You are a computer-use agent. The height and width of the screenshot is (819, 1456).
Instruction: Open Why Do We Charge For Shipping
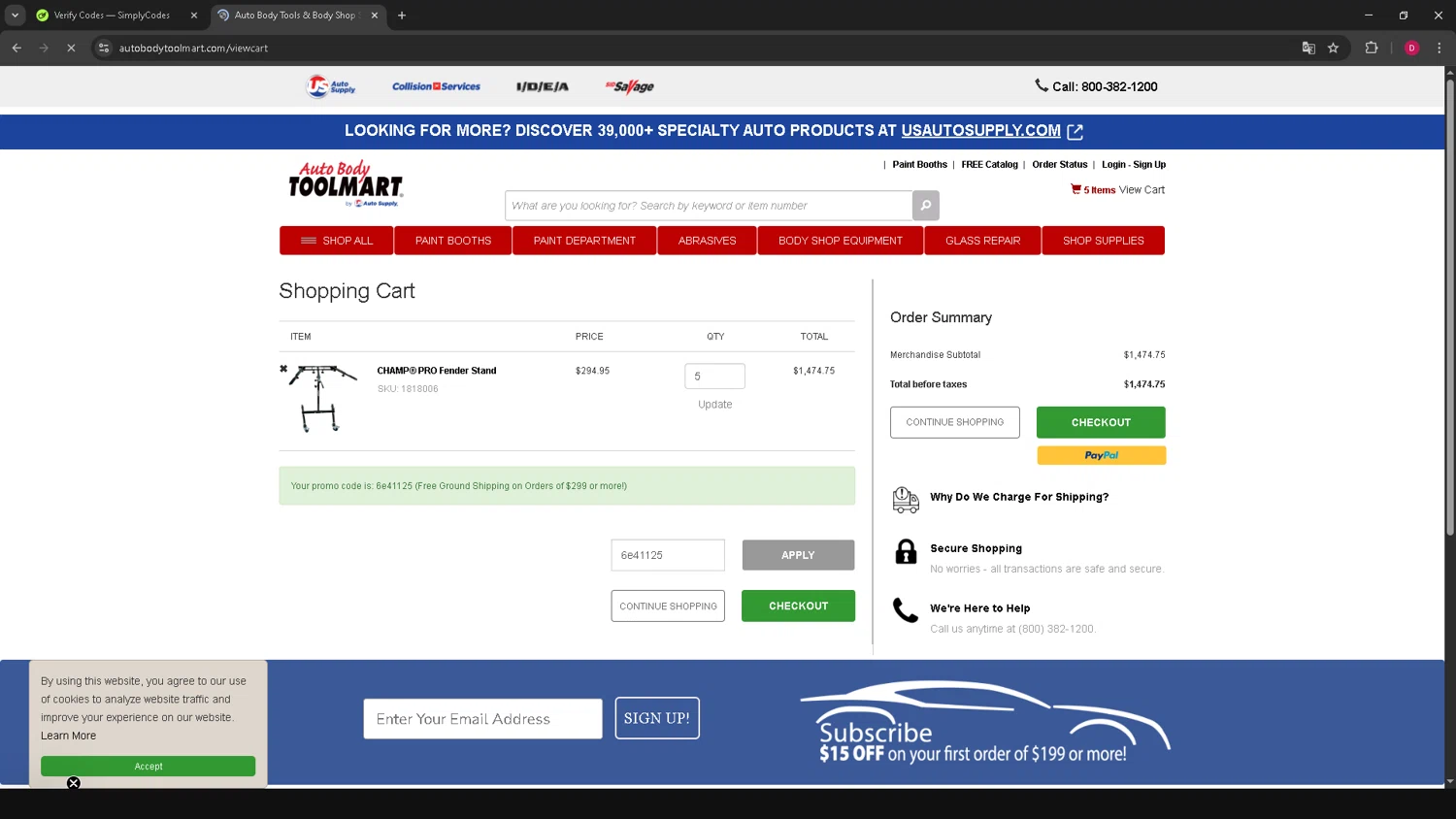point(1019,497)
